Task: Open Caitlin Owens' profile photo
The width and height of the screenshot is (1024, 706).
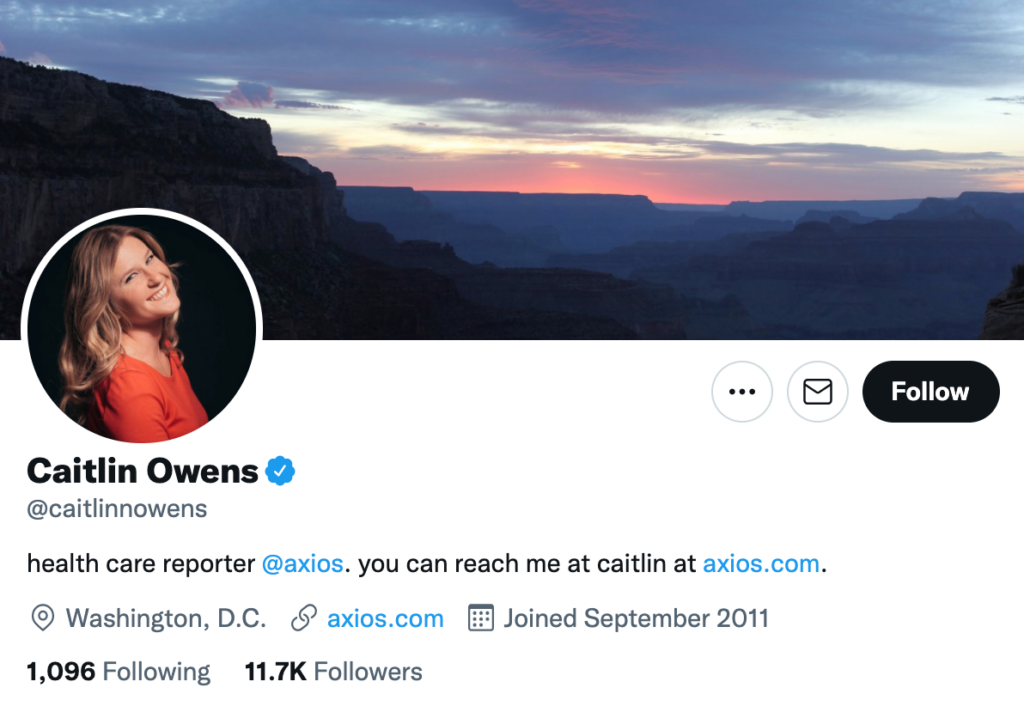Action: [x=142, y=329]
